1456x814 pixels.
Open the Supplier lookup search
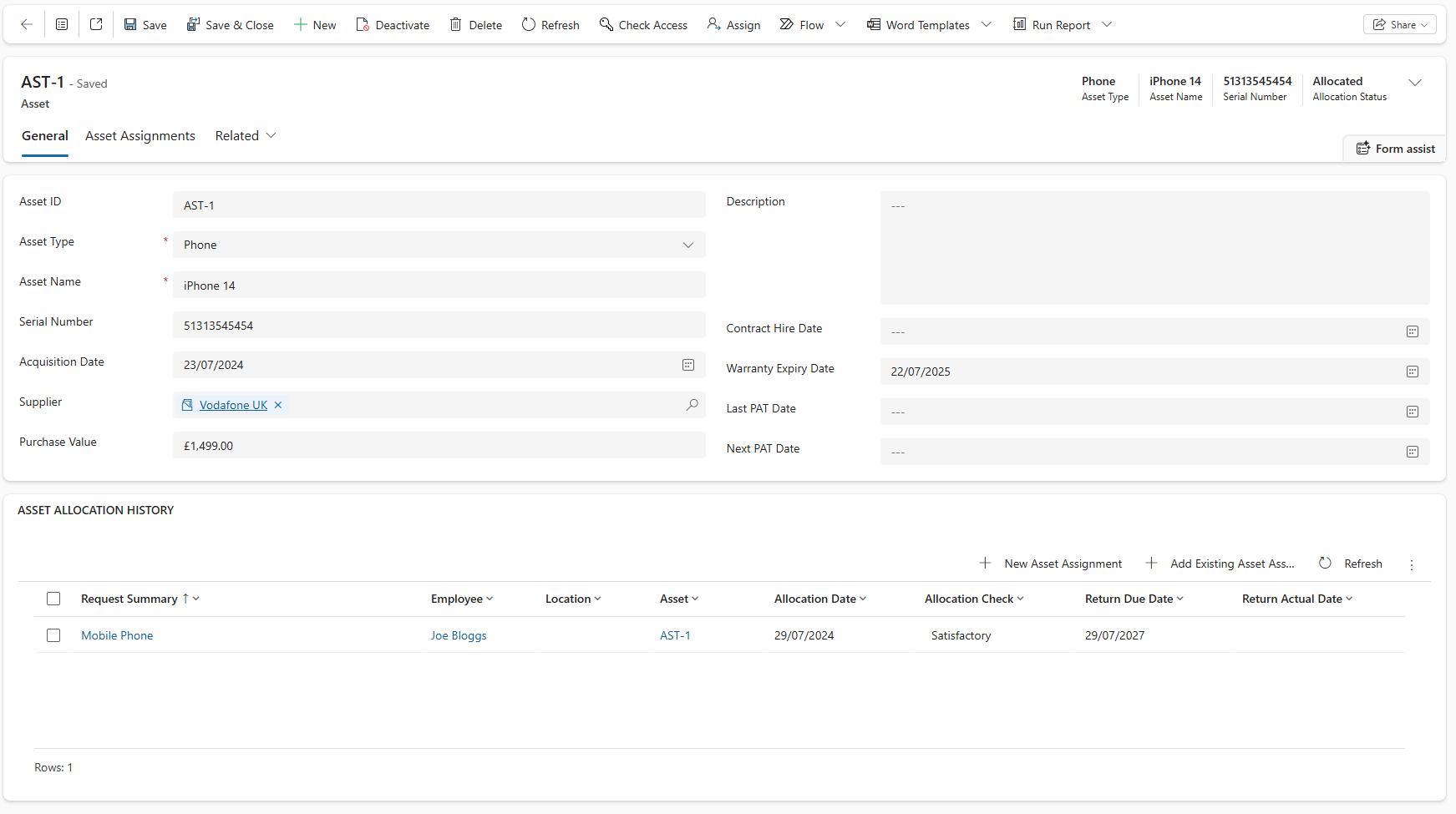(x=692, y=405)
